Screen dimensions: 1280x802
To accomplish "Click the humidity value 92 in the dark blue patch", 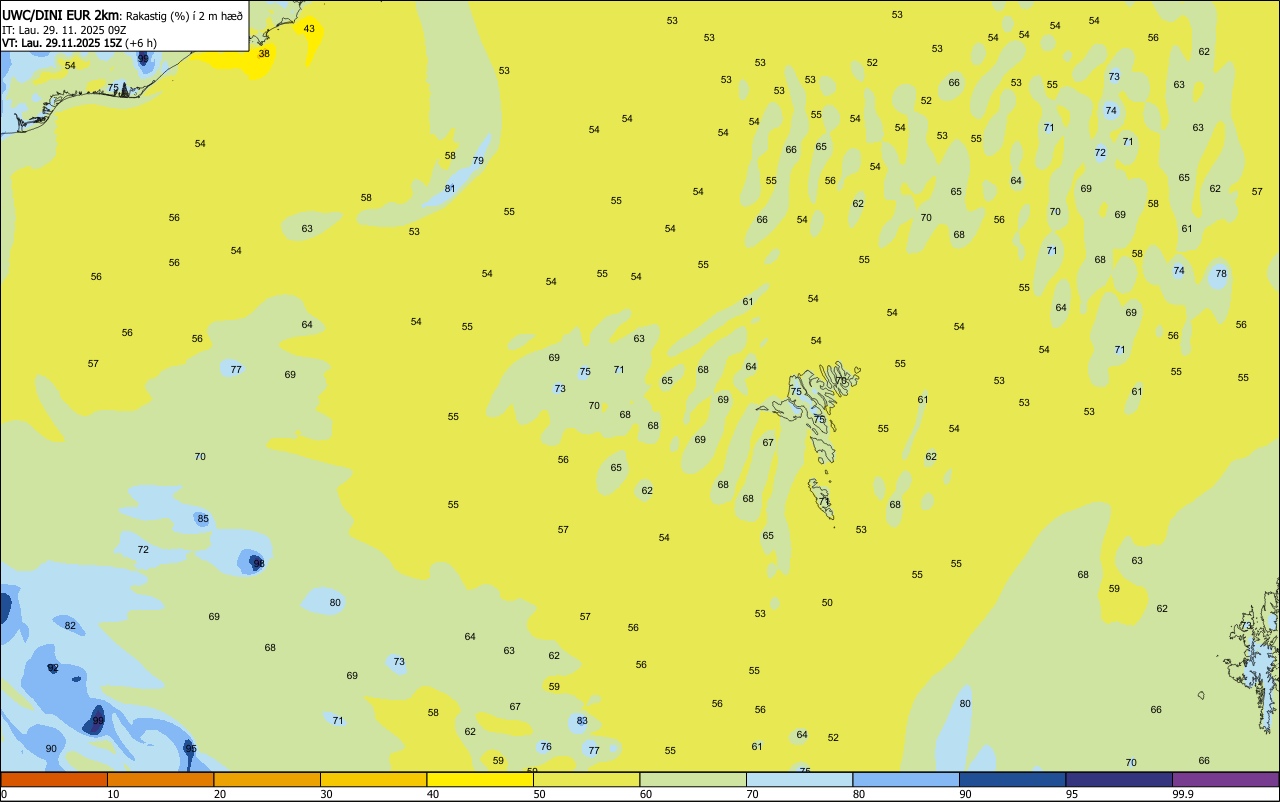I will [x=53, y=668].
